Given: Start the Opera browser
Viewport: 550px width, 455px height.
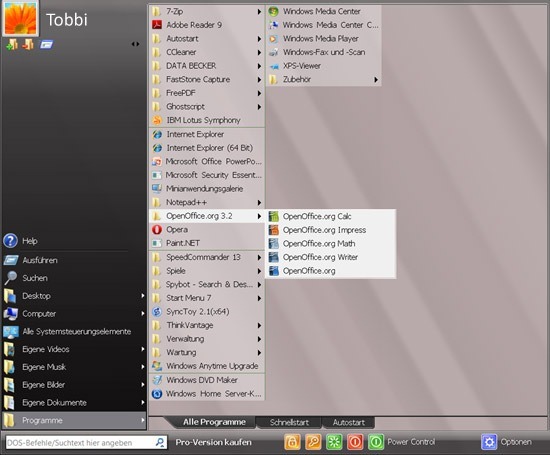Looking at the screenshot, I should 207,229.
